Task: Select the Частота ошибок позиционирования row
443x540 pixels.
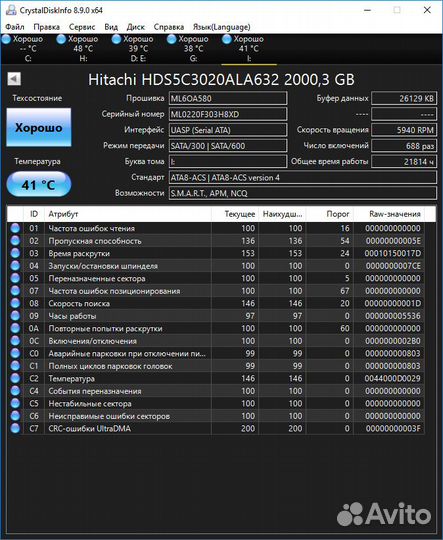Action: click(x=216, y=291)
